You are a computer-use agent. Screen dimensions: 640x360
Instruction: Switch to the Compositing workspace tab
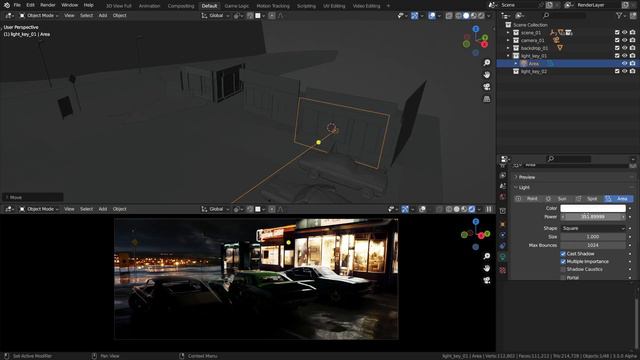tap(181, 6)
